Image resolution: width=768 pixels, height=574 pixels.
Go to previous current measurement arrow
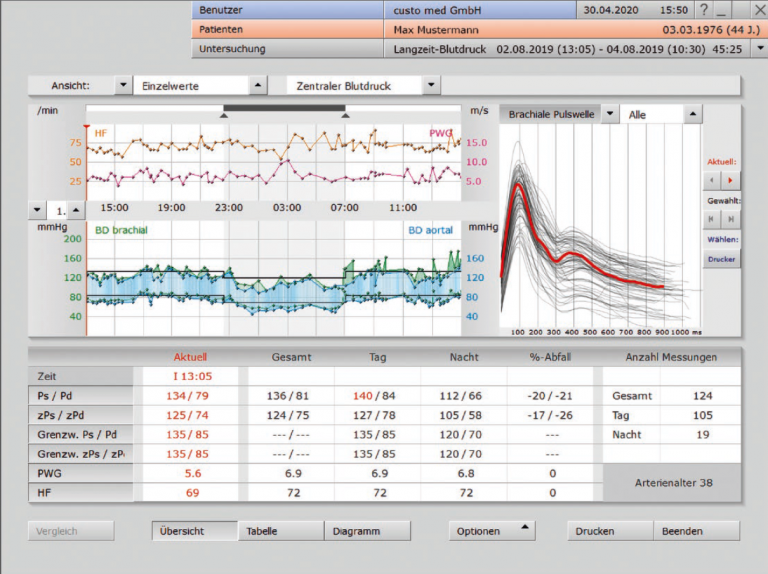pyautogui.click(x=712, y=181)
